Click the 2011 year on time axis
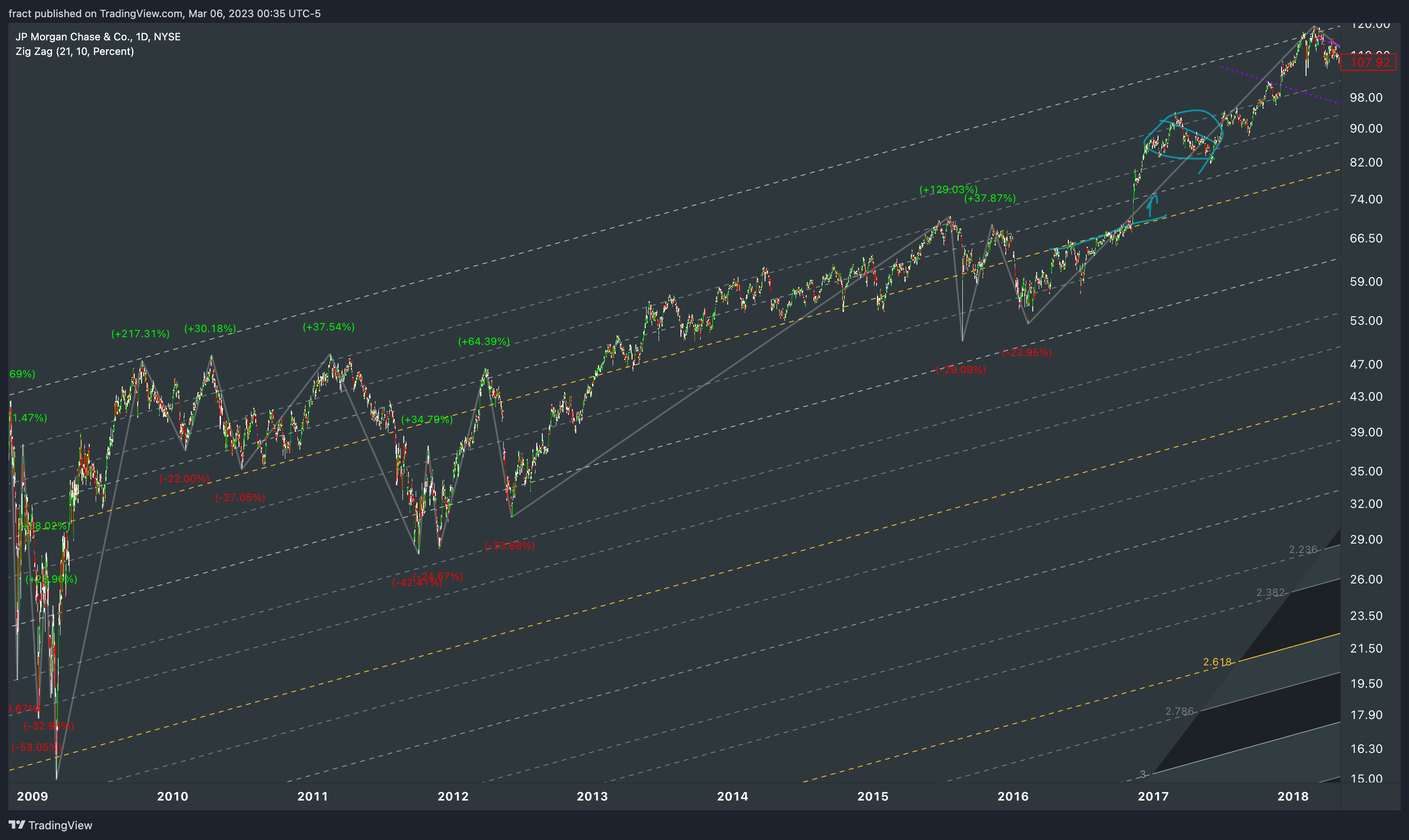Screen dimensions: 1409x840 [x=313, y=797]
